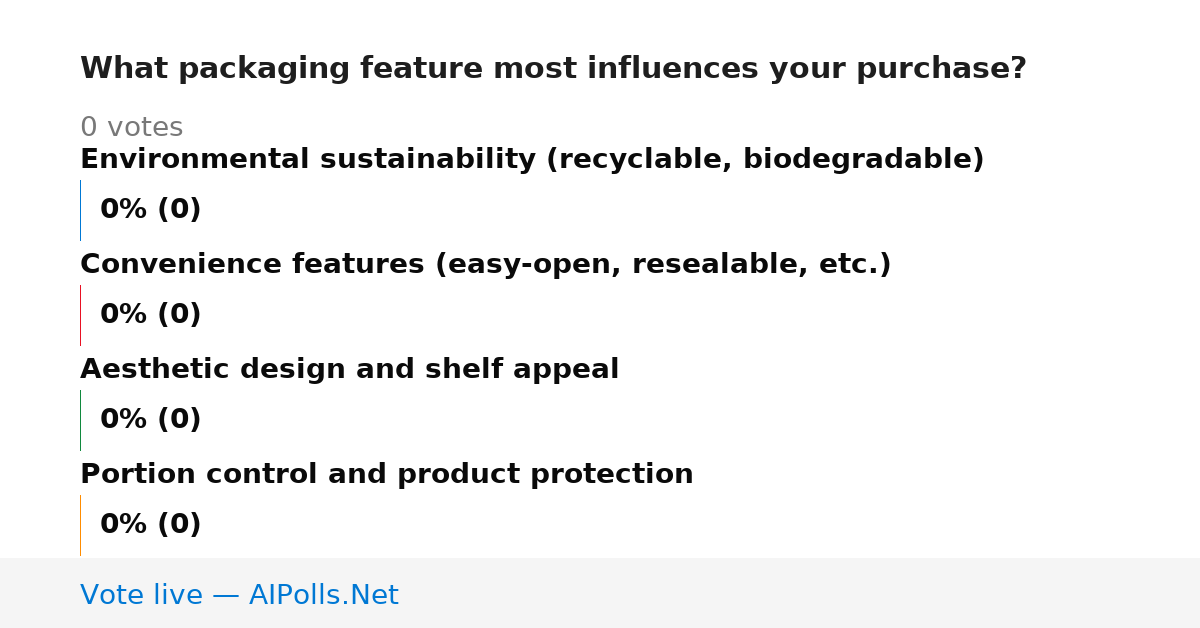Click percentage under Environmental sustainability
The width and height of the screenshot is (1200, 628).
click(150, 210)
